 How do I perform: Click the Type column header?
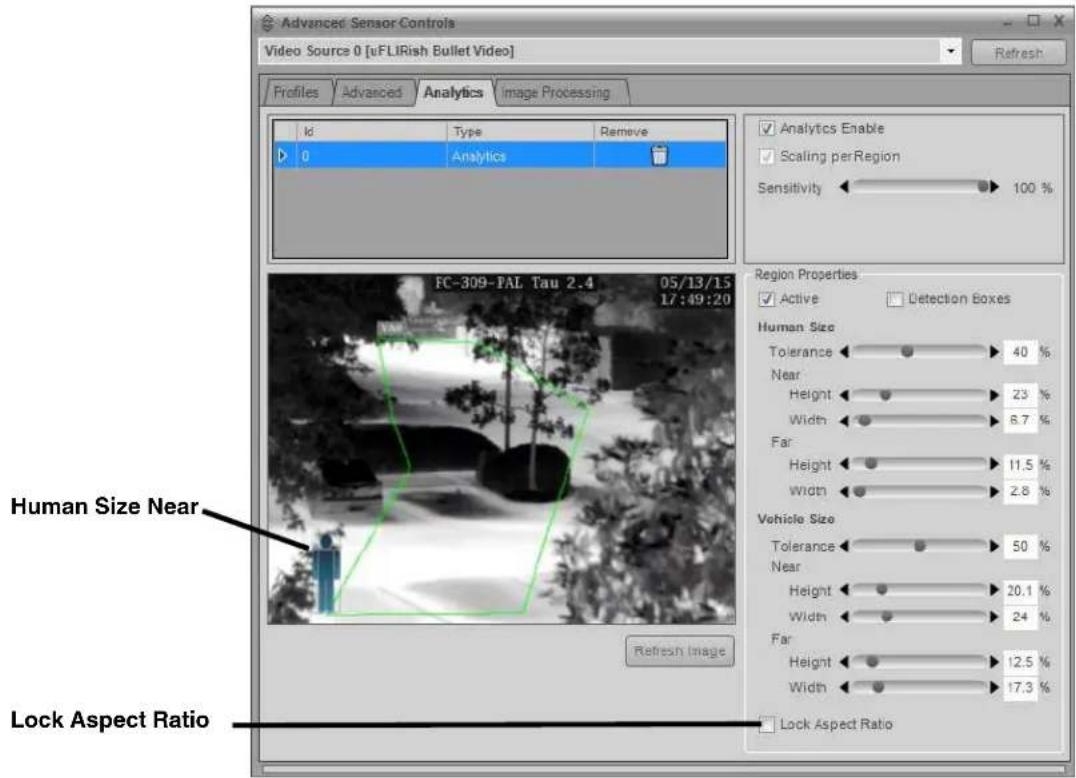coord(520,131)
